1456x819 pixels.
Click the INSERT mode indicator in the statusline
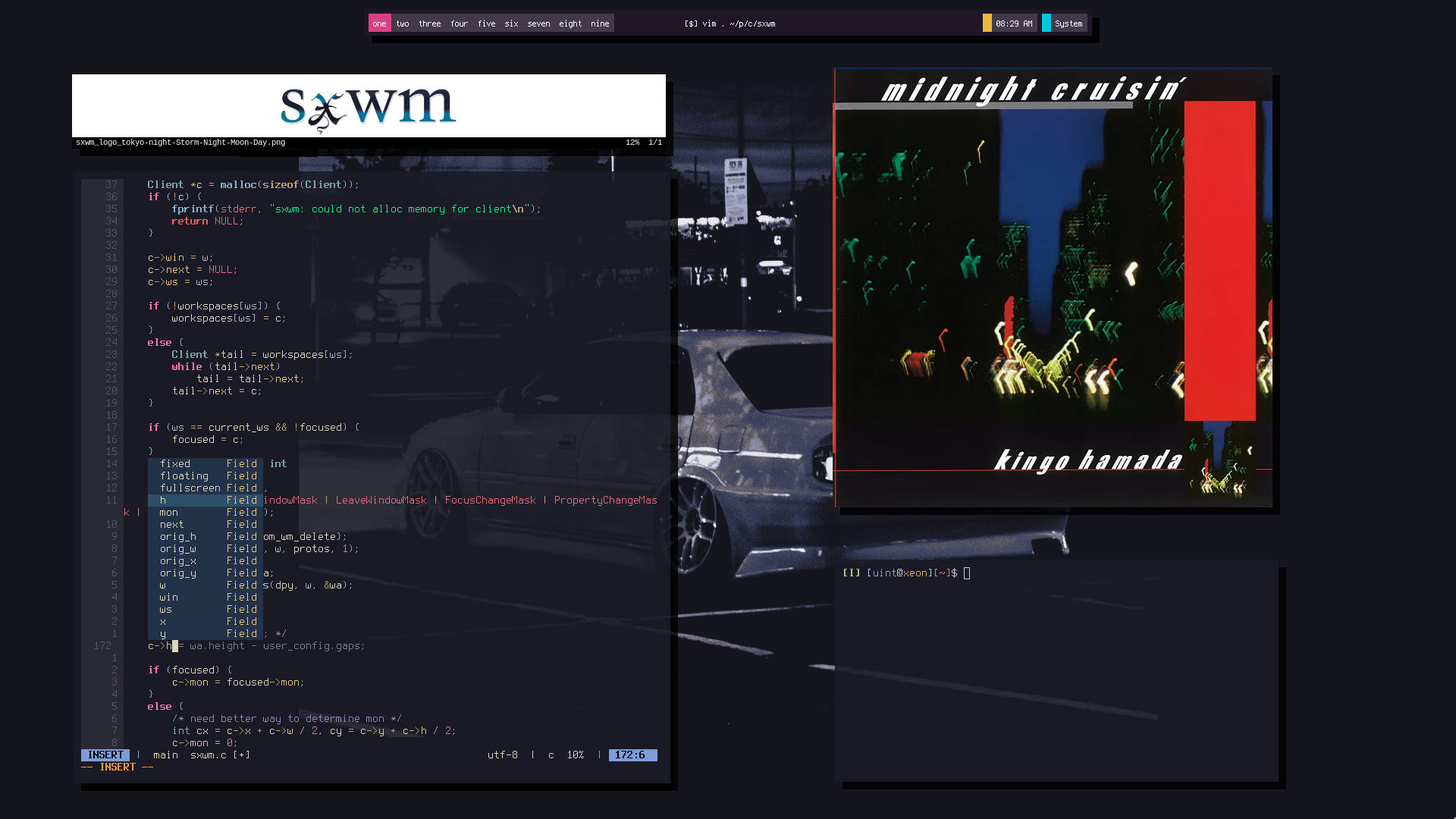click(x=105, y=755)
